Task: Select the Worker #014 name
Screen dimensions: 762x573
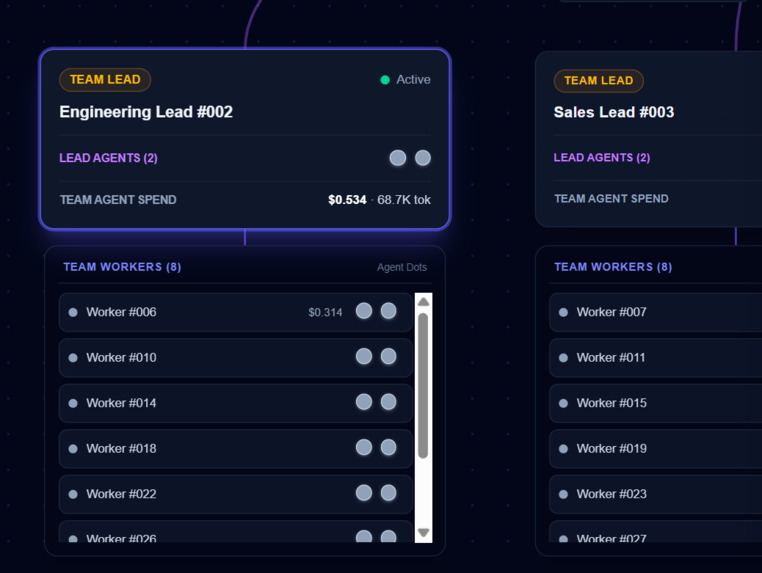Action: pyautogui.click(x=121, y=403)
